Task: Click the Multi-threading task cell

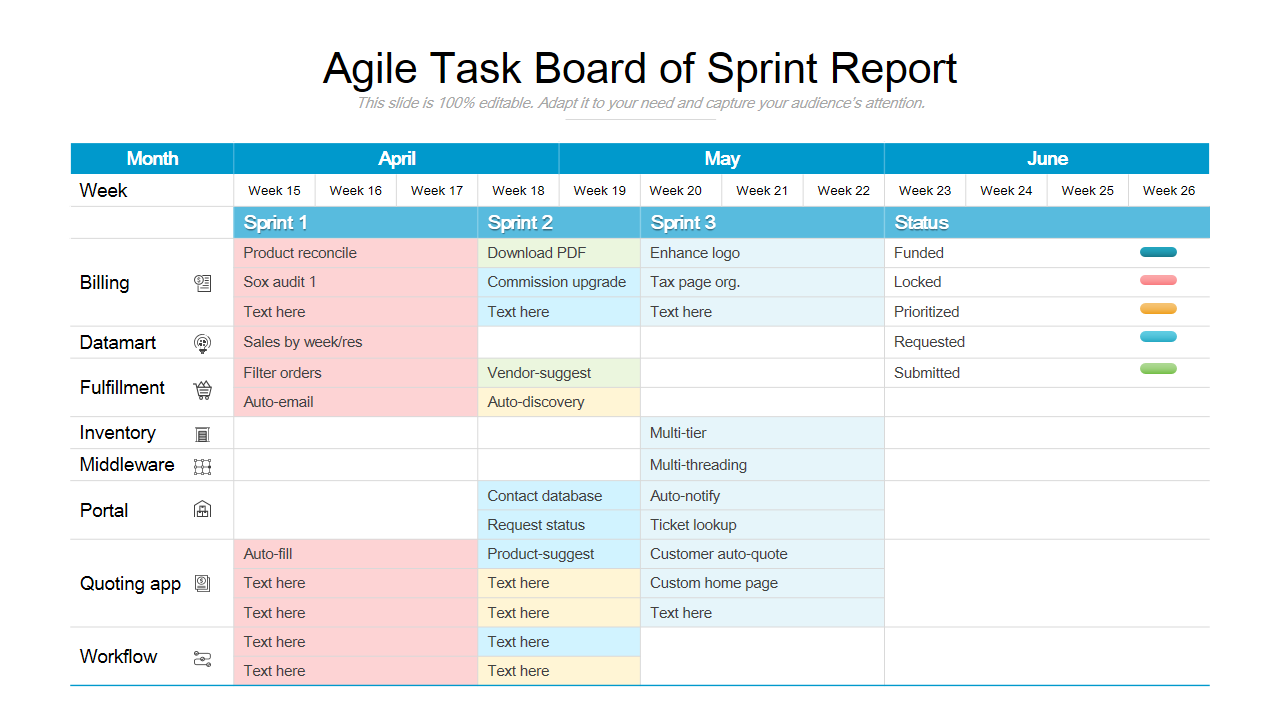Action: click(x=762, y=465)
